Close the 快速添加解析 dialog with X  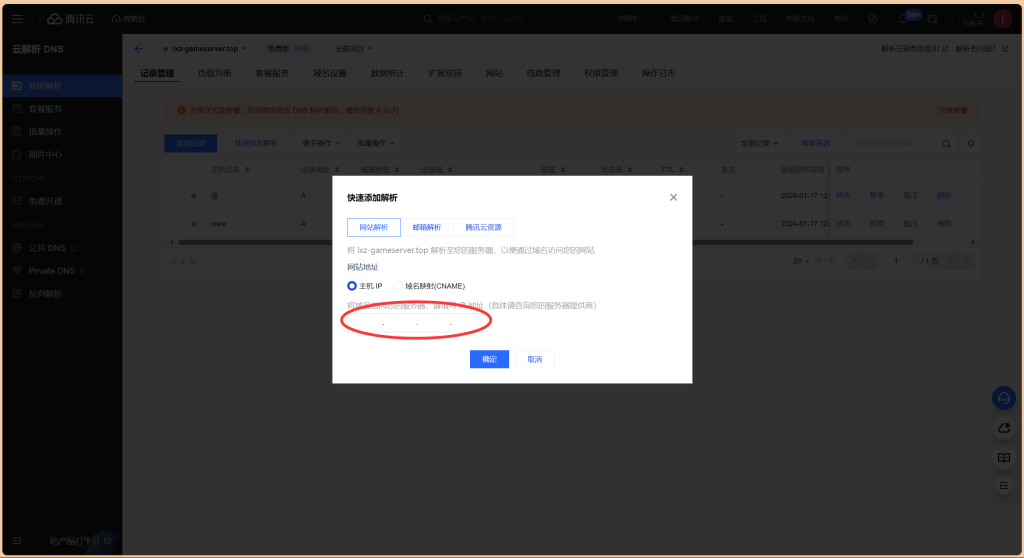tap(673, 197)
